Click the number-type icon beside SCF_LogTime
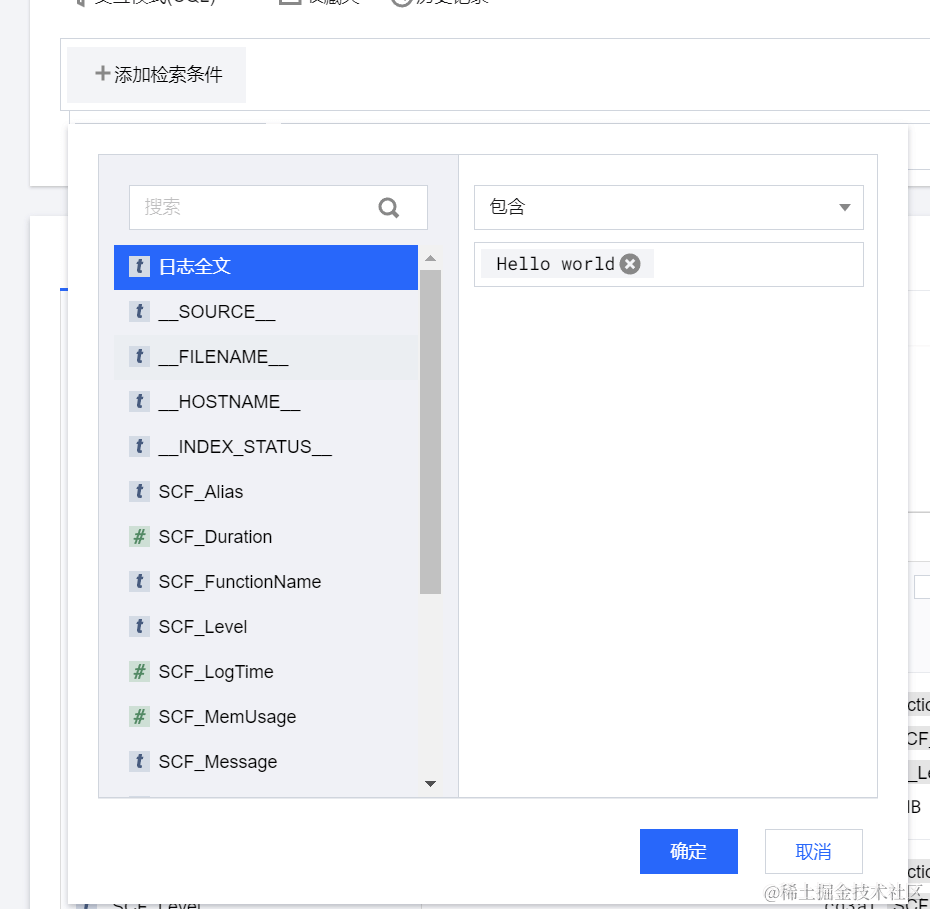 click(x=140, y=672)
